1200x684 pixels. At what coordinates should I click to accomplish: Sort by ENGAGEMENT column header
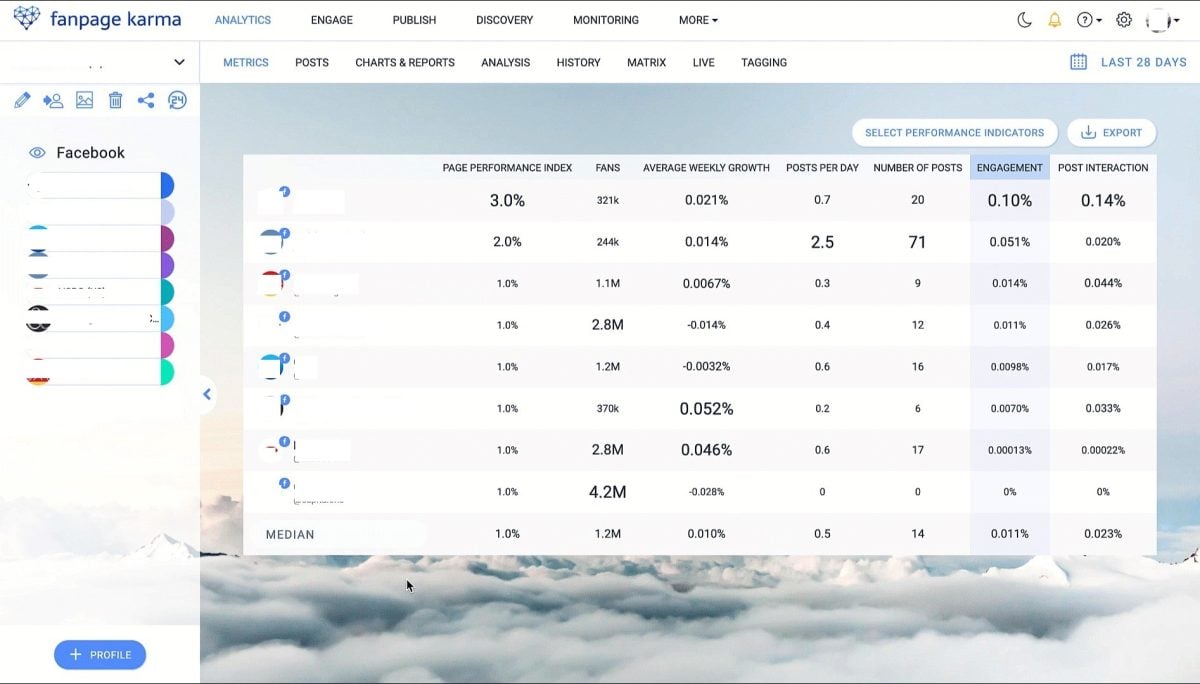click(x=1009, y=168)
